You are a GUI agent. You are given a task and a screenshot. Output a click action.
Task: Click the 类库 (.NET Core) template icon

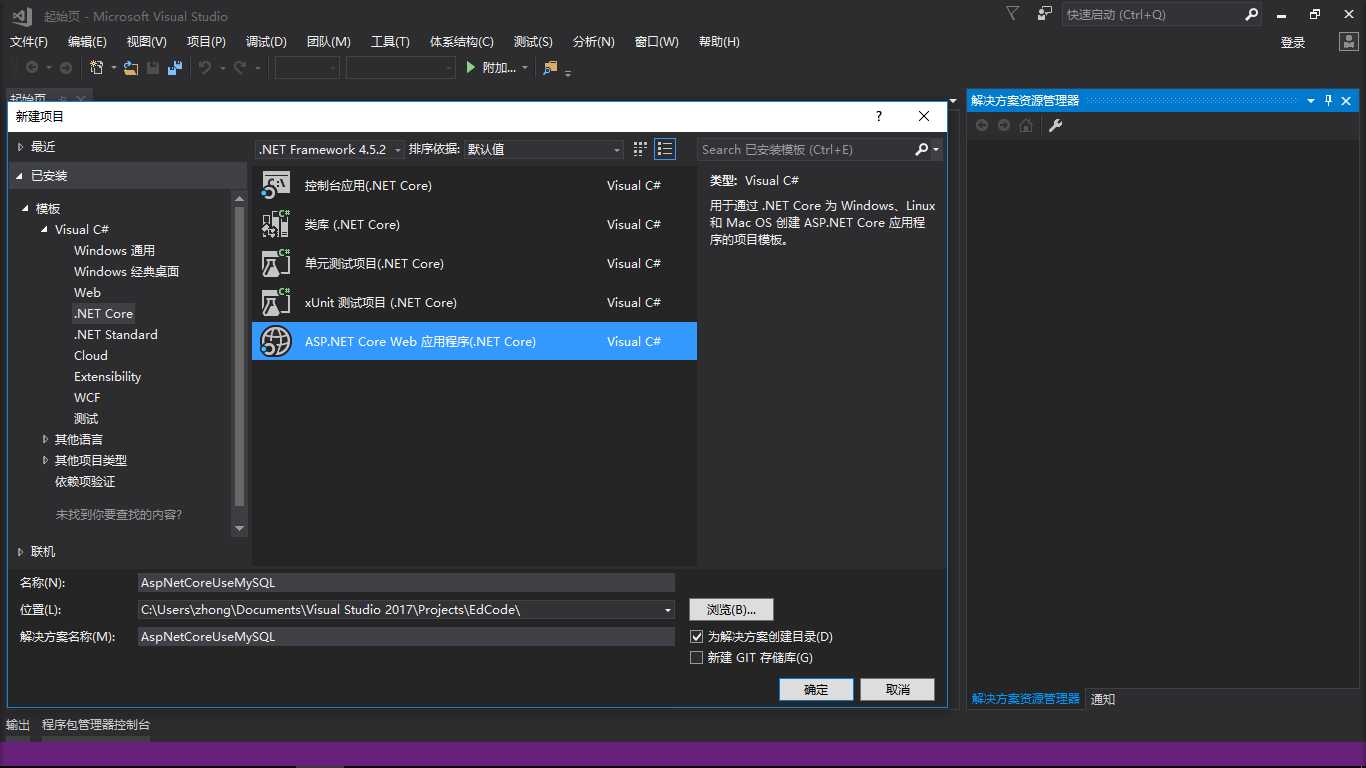tap(276, 224)
